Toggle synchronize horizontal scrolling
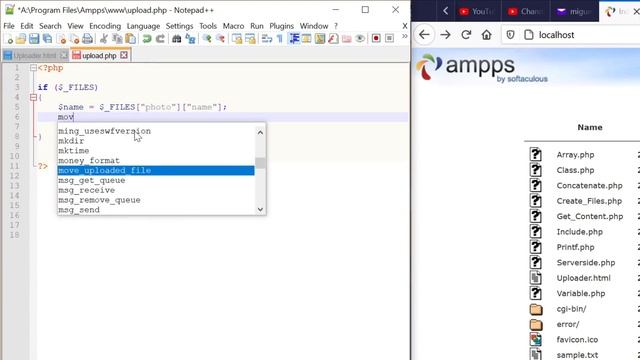This screenshot has width=640, height=360. pyautogui.click(x=250, y=39)
